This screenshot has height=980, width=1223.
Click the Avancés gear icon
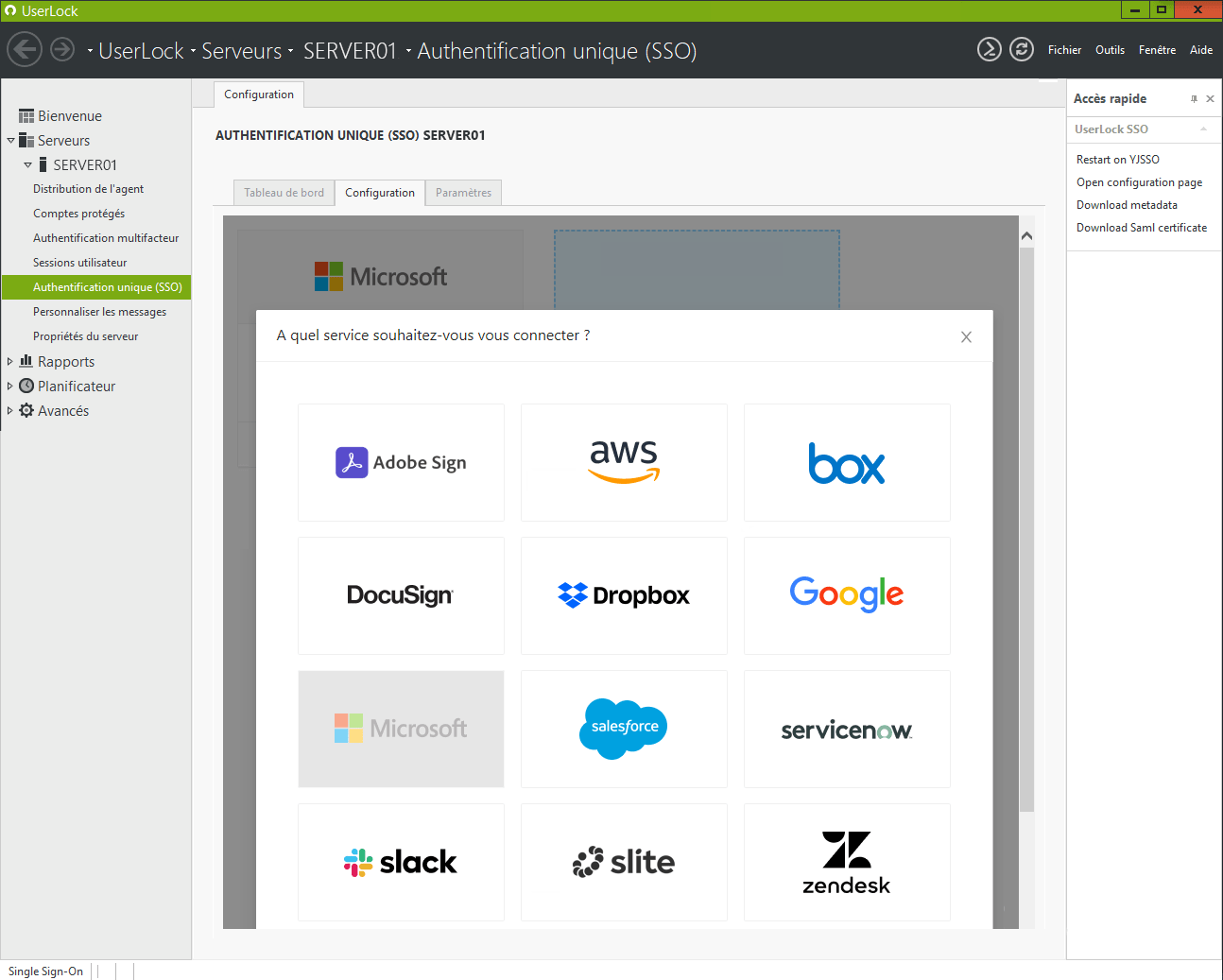26,410
